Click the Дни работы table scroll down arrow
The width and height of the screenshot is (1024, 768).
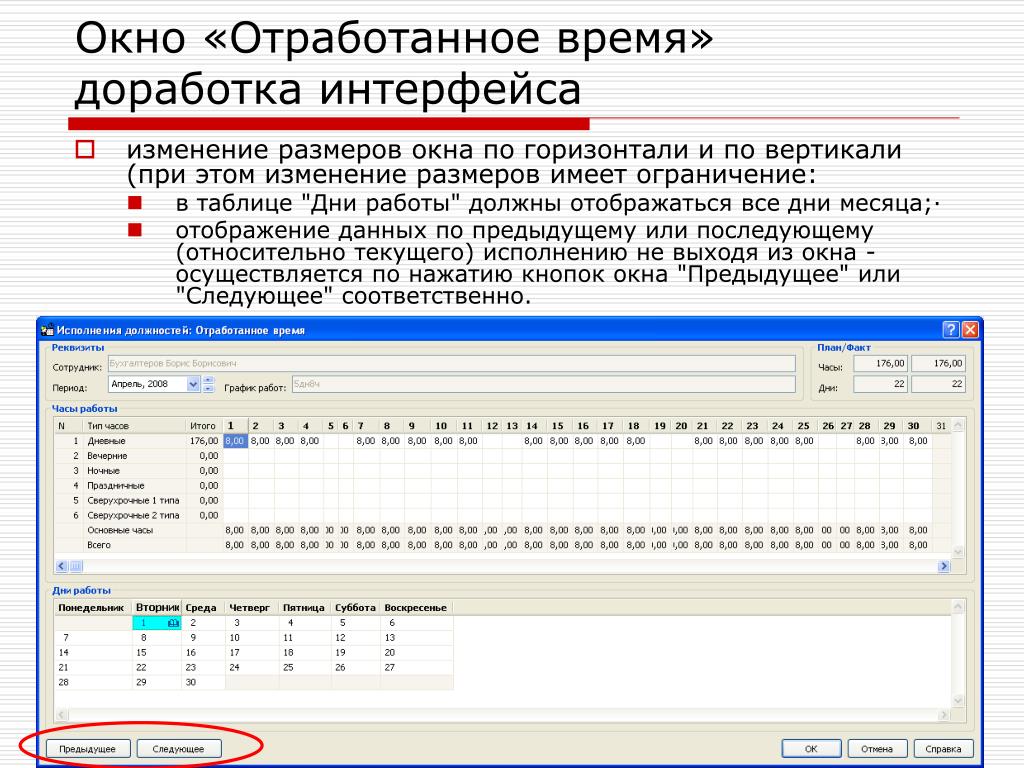[958, 701]
